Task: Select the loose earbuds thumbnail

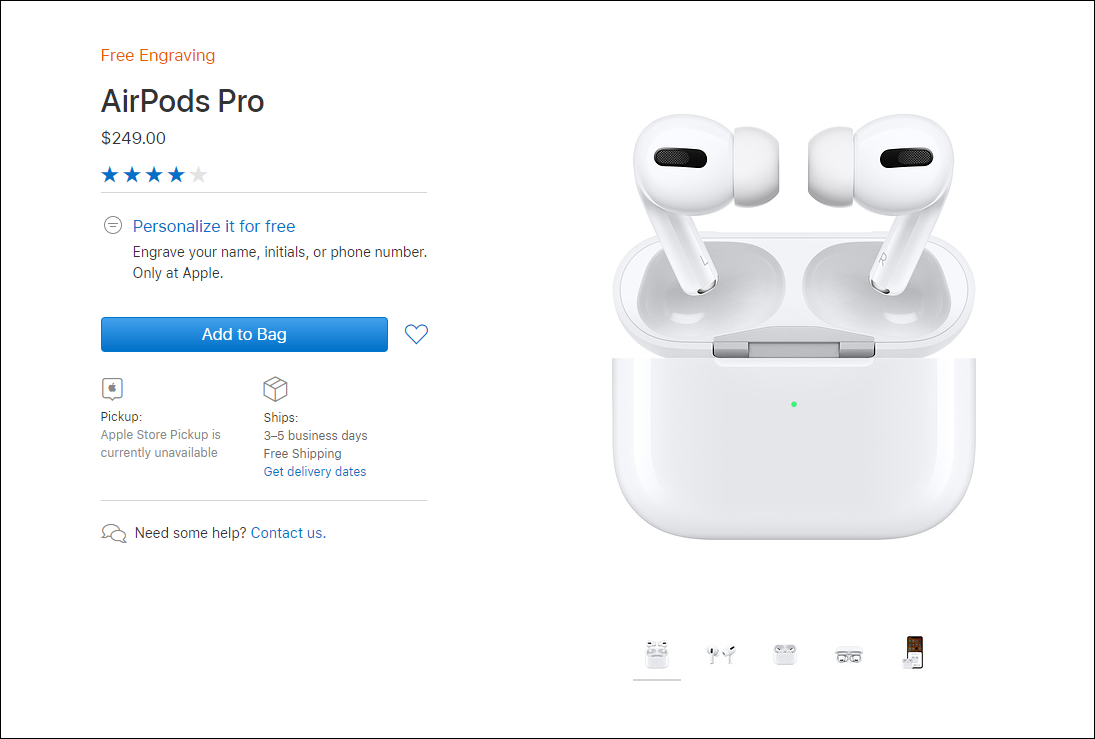Action: (721, 654)
